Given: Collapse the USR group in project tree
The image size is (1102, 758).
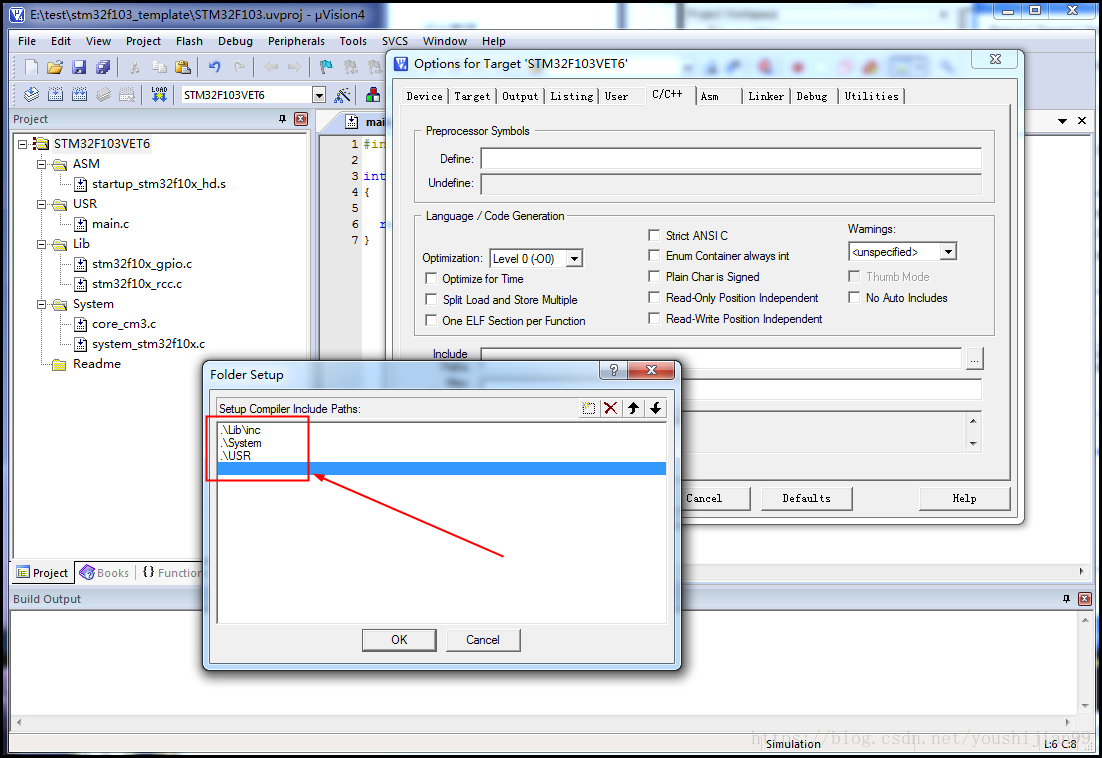Looking at the screenshot, I should pos(41,204).
